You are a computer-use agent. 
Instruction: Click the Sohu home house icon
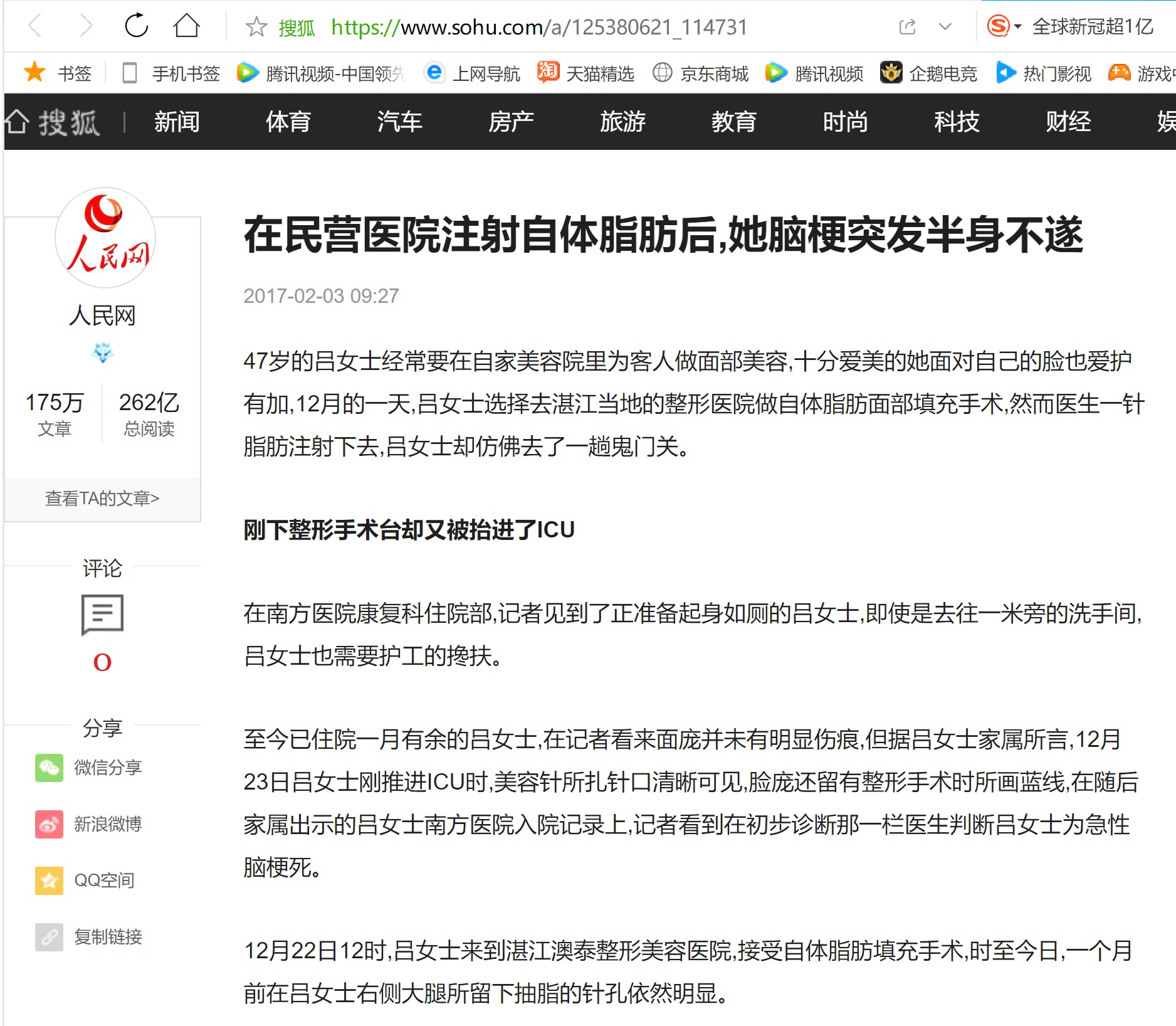pos(17,121)
